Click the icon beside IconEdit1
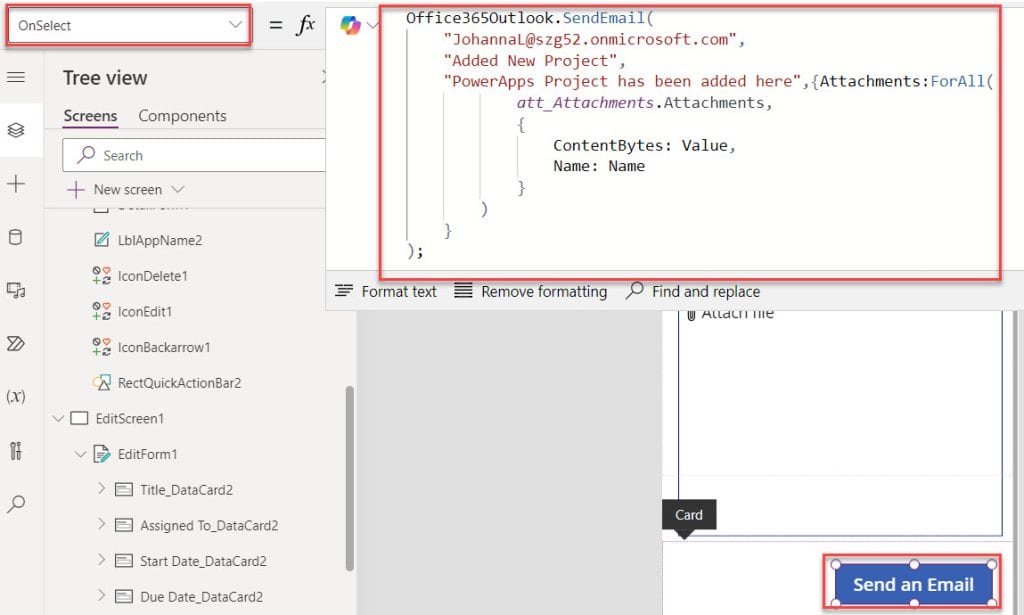This screenshot has height=615, width=1024. pos(101,311)
